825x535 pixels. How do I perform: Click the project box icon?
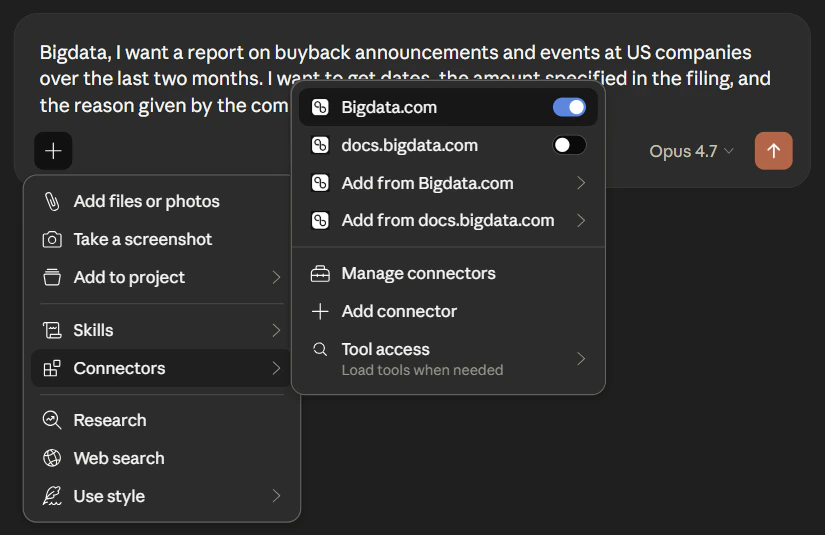click(52, 277)
